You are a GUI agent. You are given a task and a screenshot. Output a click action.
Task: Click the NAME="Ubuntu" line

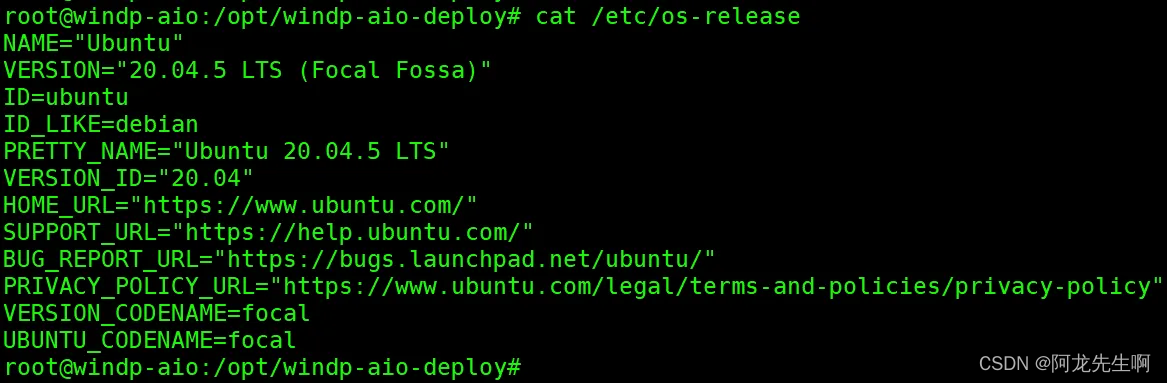(93, 43)
